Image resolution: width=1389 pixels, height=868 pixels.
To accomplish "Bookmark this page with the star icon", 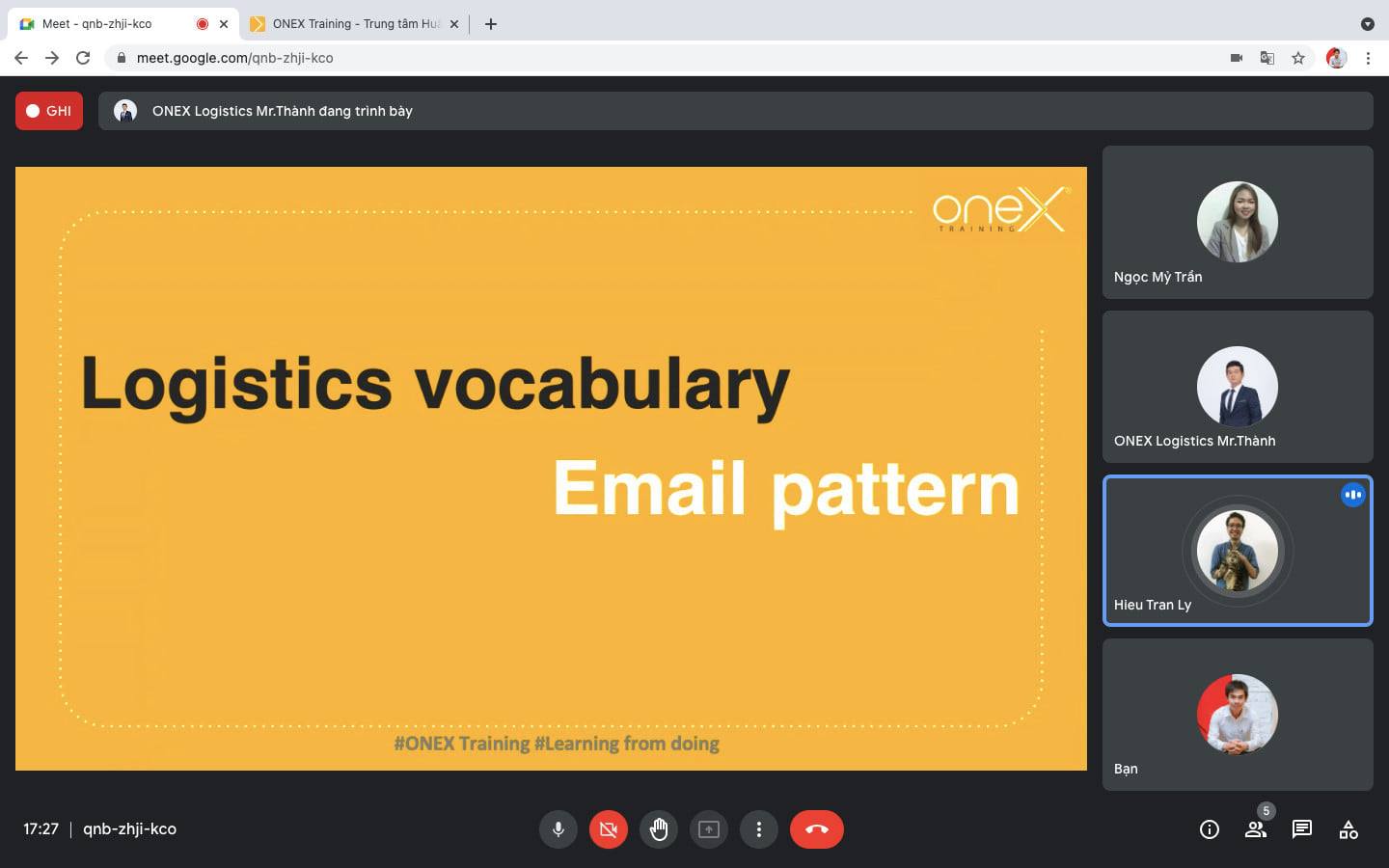I will [x=1298, y=58].
